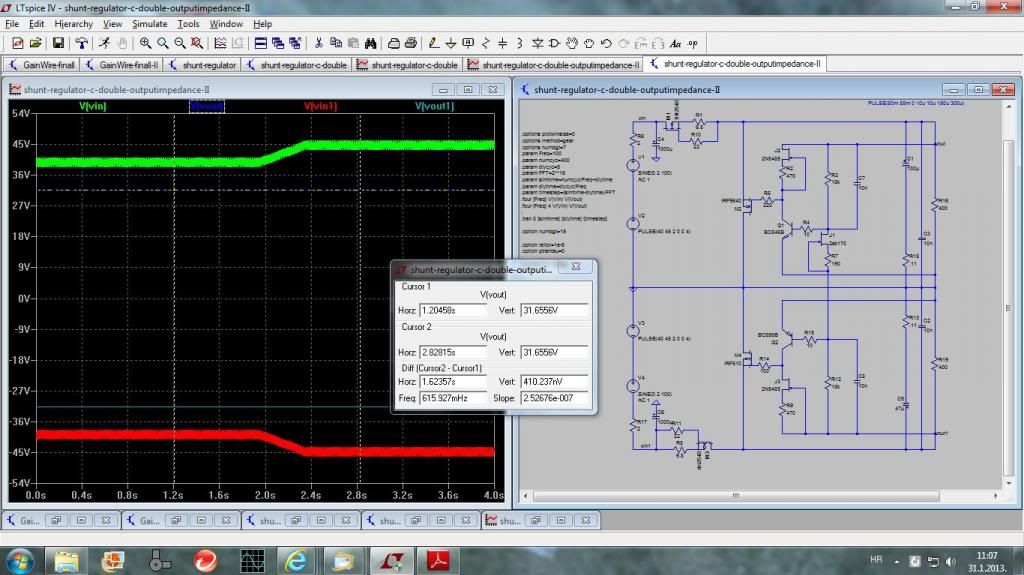The width and height of the screenshot is (1024, 575).
Task: Select the Diode tool
Action: [537, 44]
